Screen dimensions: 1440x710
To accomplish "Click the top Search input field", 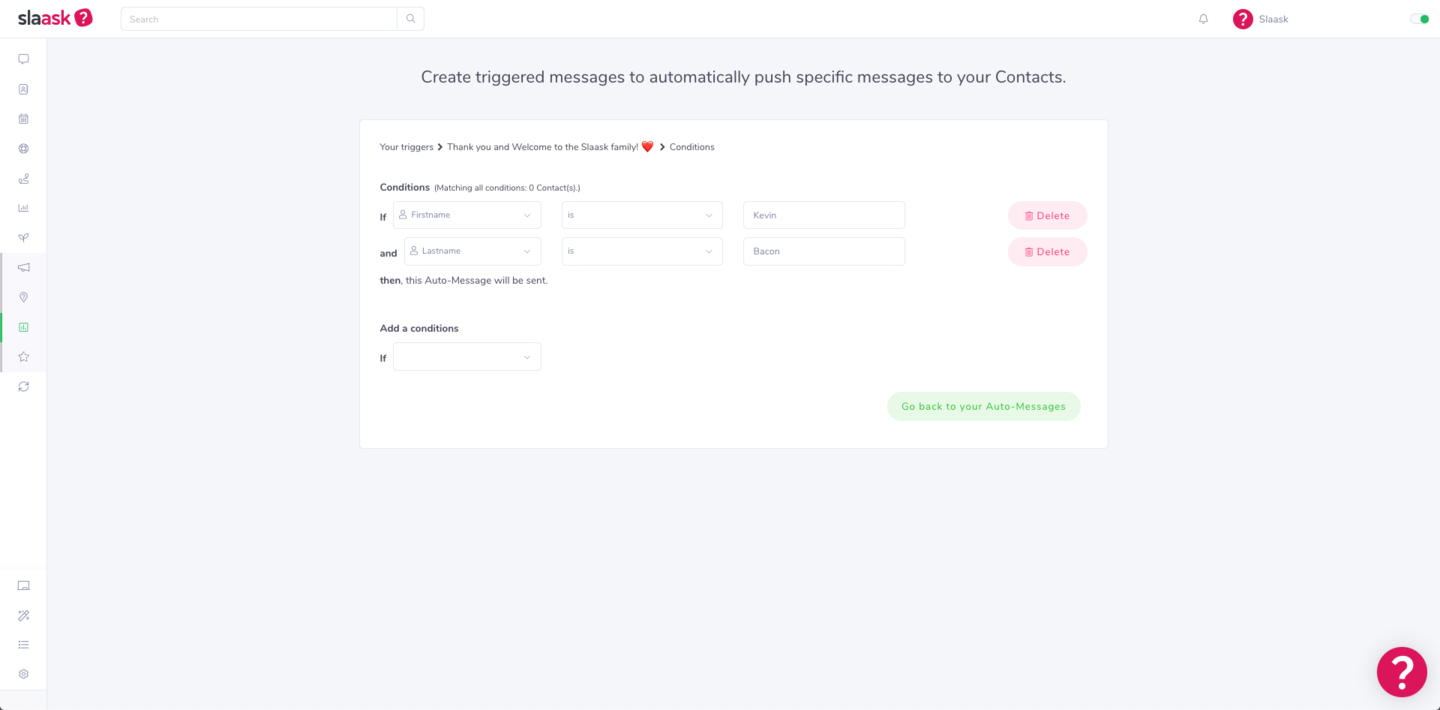I will click(x=259, y=19).
